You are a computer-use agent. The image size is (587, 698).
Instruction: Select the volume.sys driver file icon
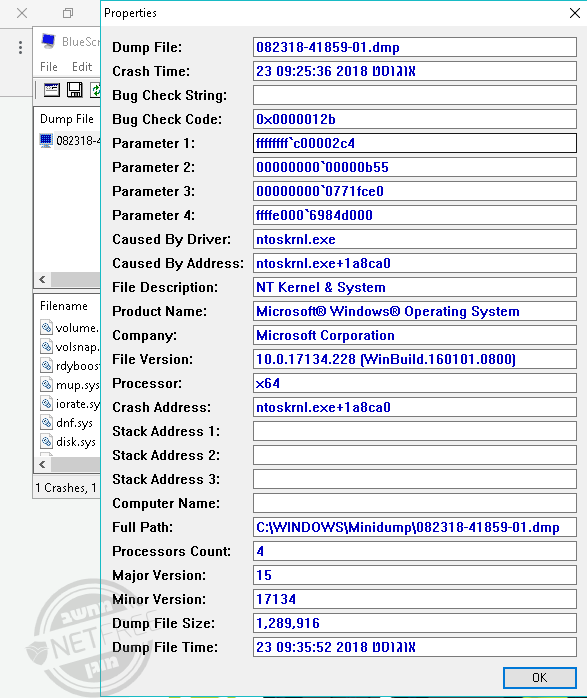point(46,327)
